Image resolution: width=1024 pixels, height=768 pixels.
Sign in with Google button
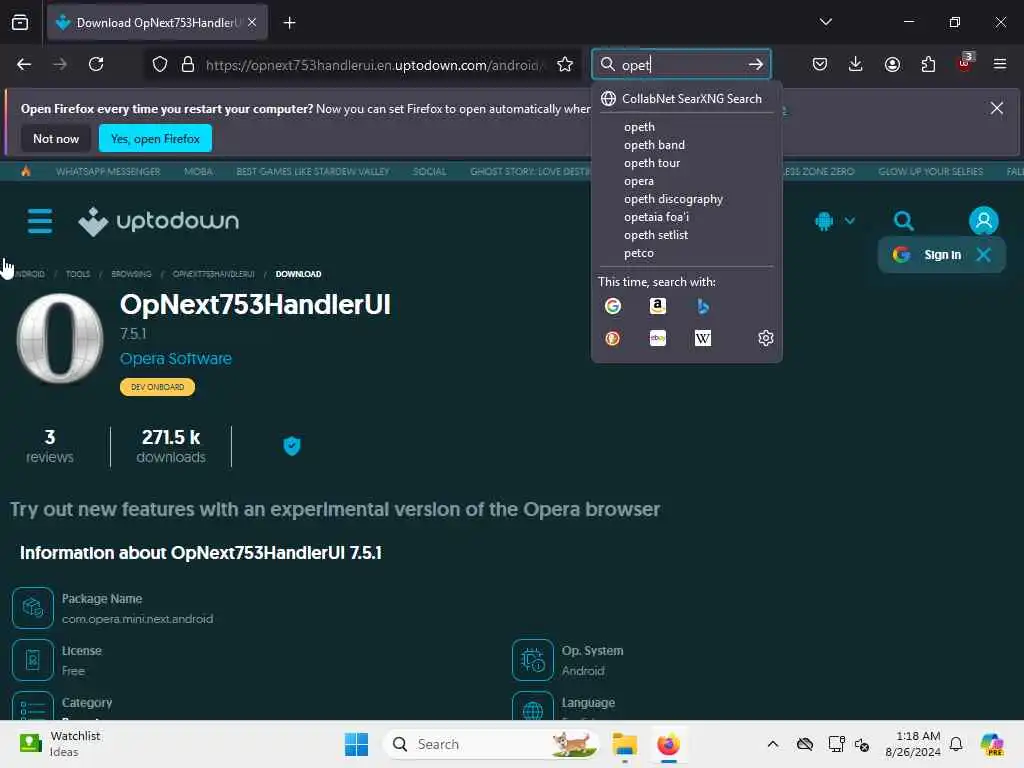point(928,255)
